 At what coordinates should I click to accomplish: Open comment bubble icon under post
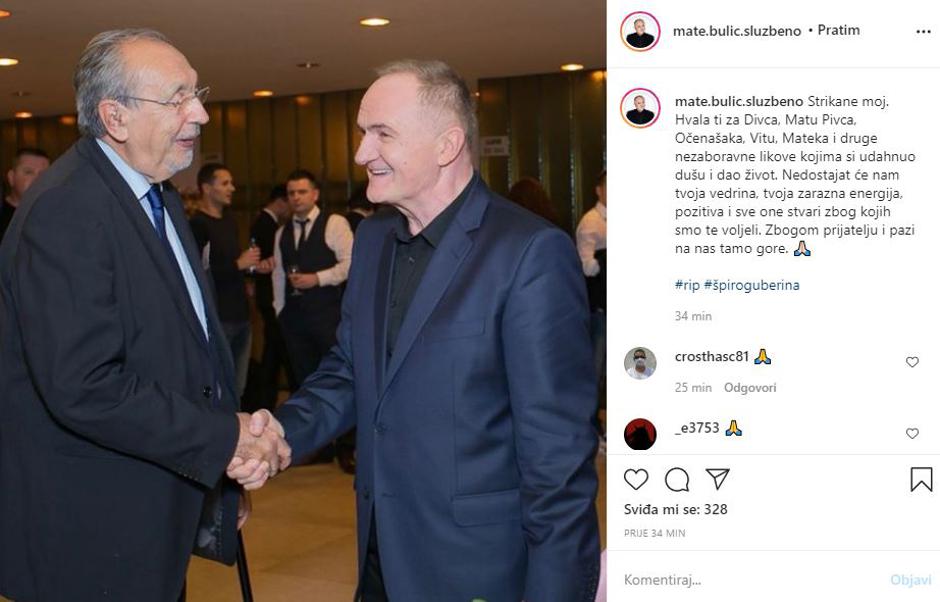pyautogui.click(x=677, y=480)
